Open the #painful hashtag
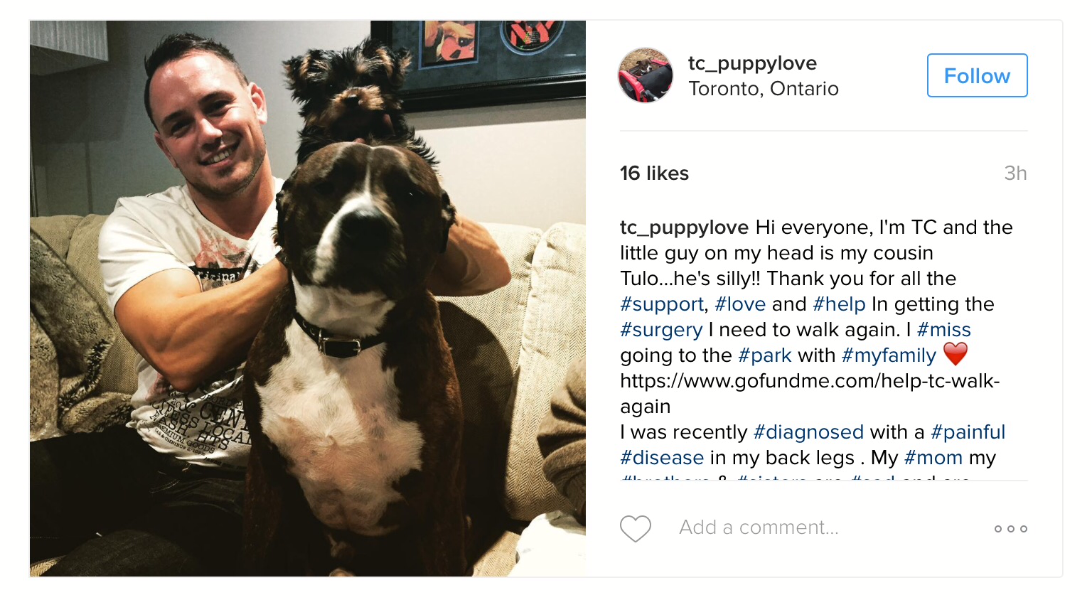 pos(968,432)
